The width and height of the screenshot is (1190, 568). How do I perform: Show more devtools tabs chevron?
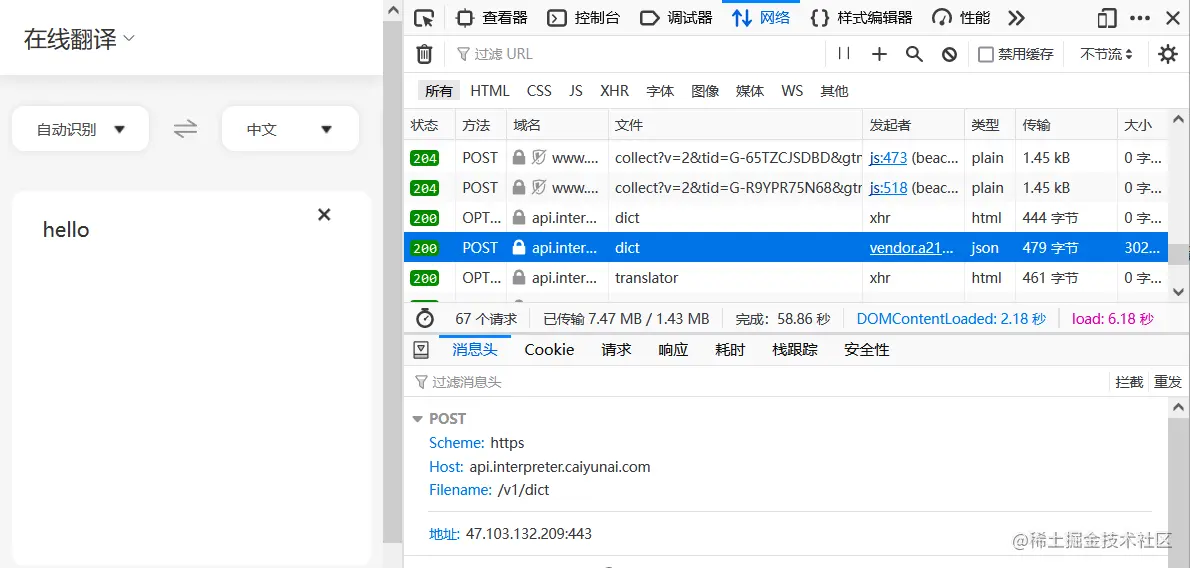(1016, 18)
